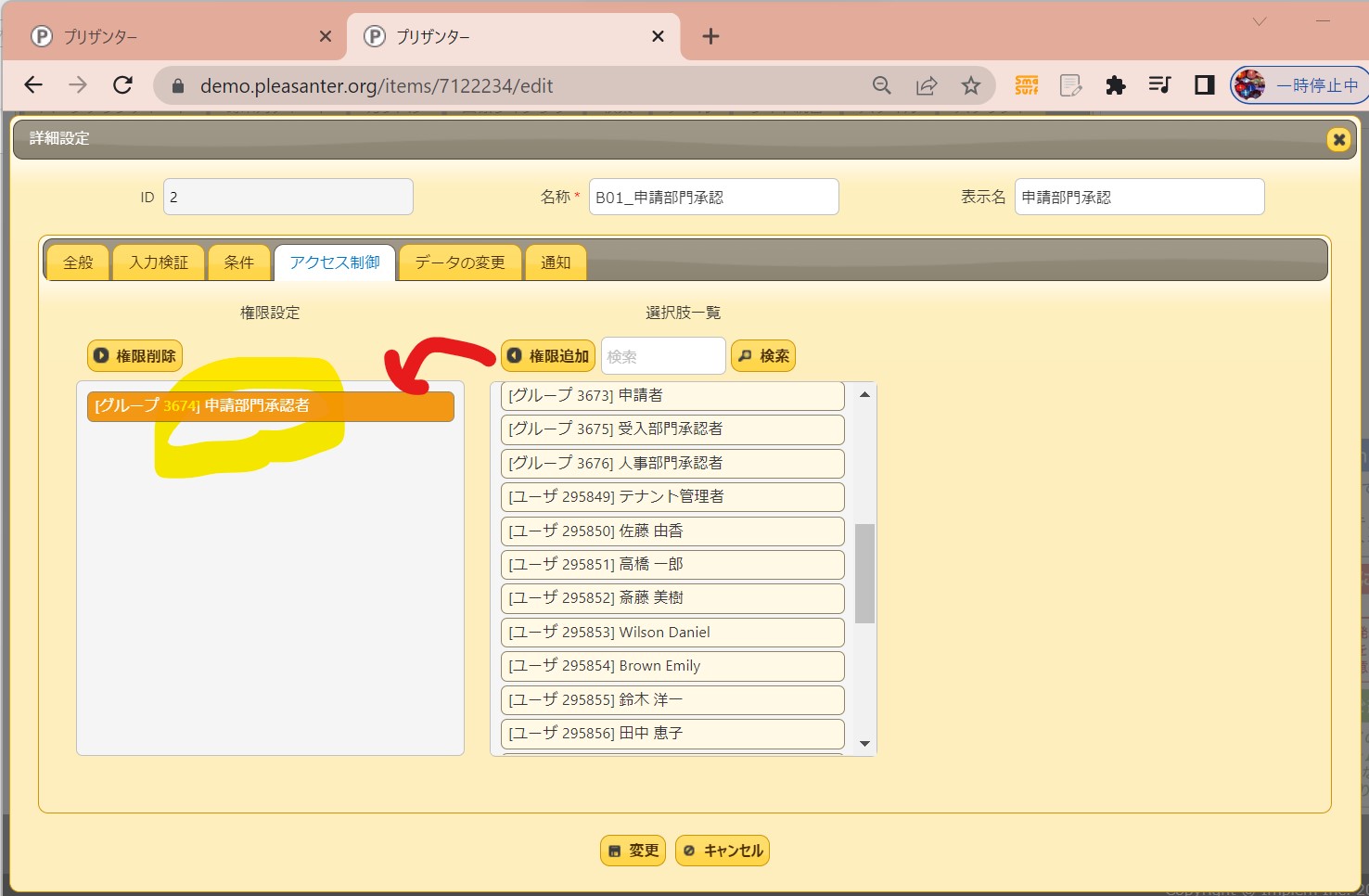The height and width of the screenshot is (896, 1369).
Task: Select the 全般 tab
Action: (x=78, y=262)
